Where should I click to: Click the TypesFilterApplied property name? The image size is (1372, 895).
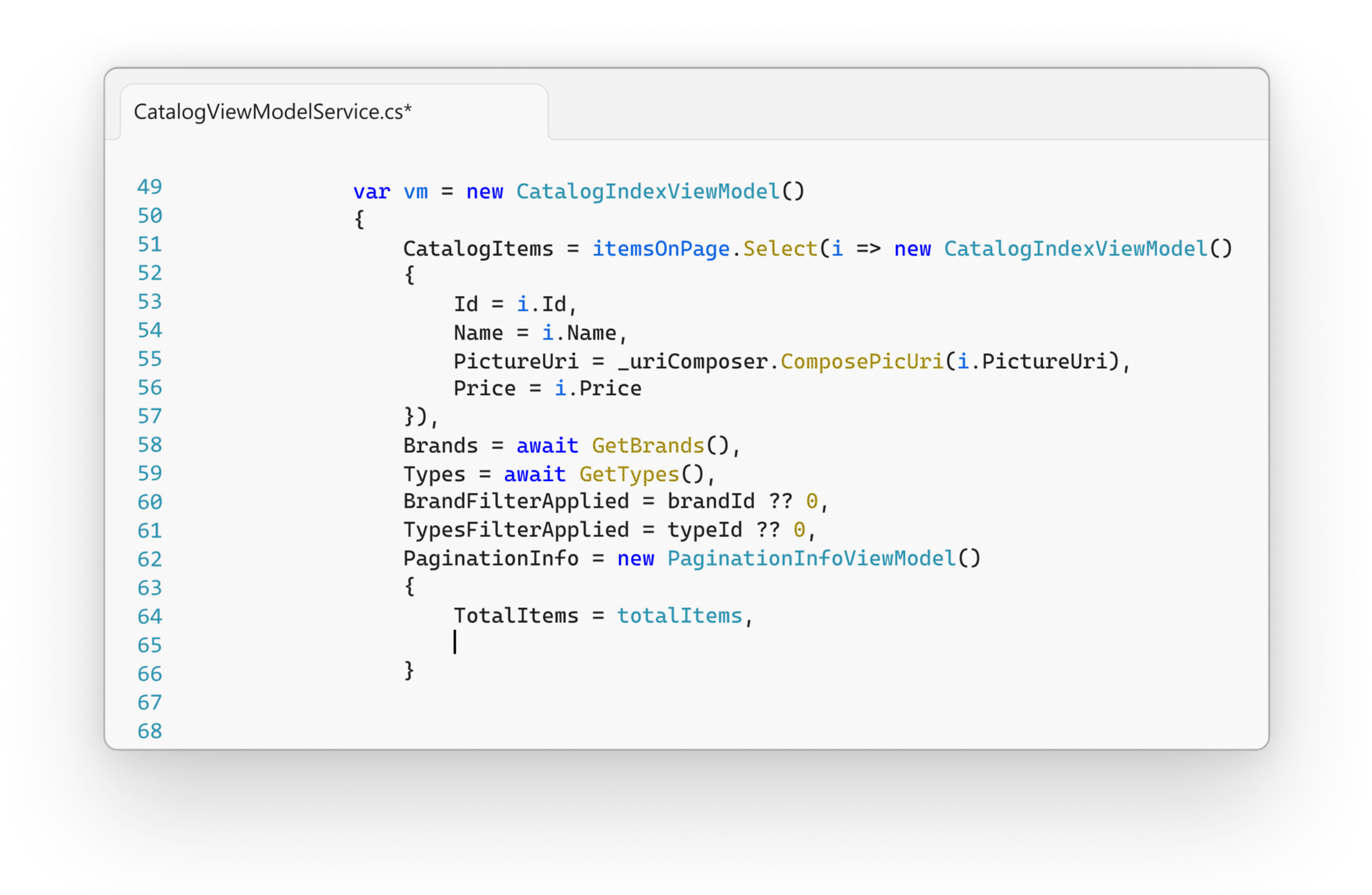[515, 530]
